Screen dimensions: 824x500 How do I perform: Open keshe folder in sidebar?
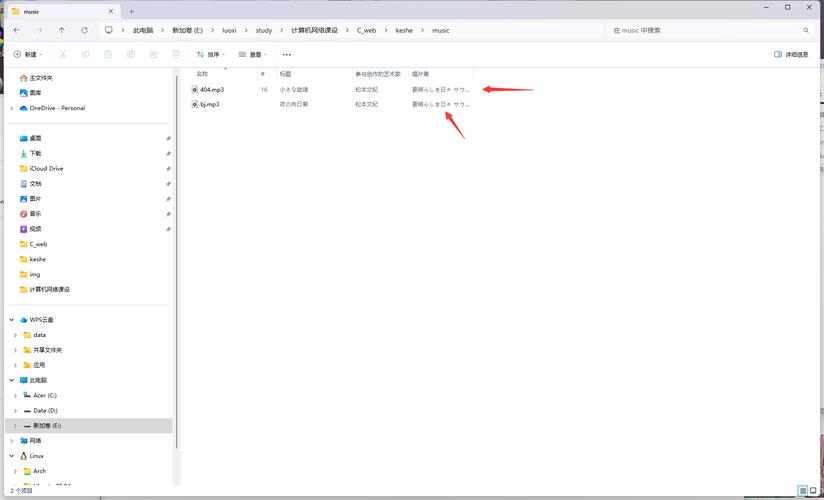pyautogui.click(x=33, y=259)
